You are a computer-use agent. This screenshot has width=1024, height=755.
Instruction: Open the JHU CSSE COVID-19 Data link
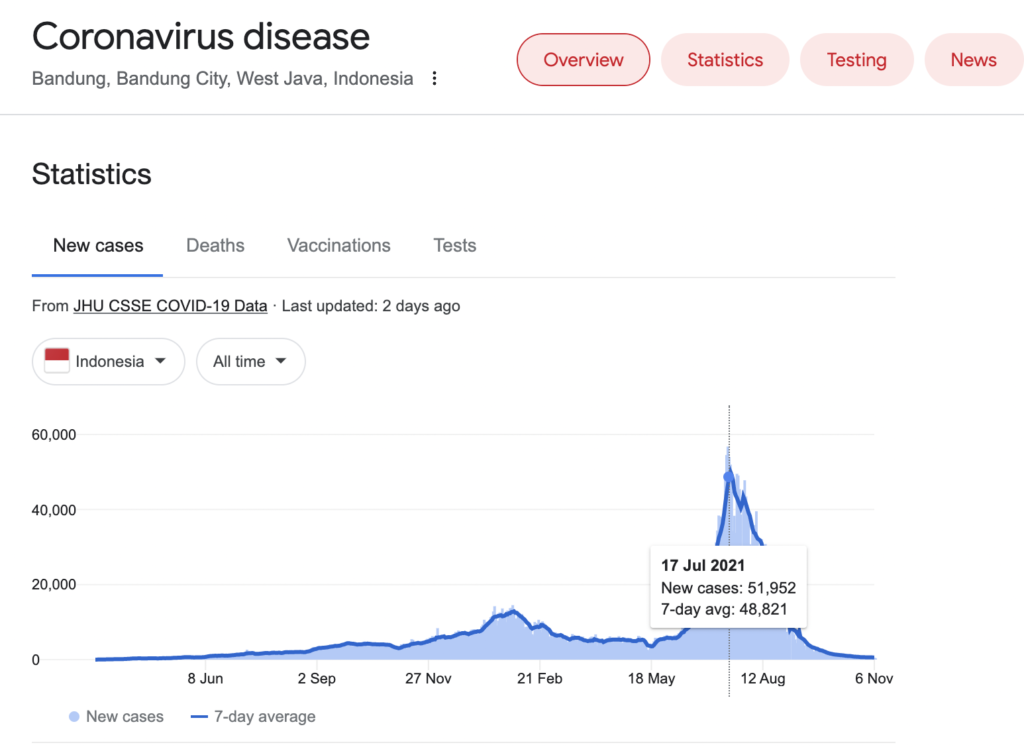(170, 306)
